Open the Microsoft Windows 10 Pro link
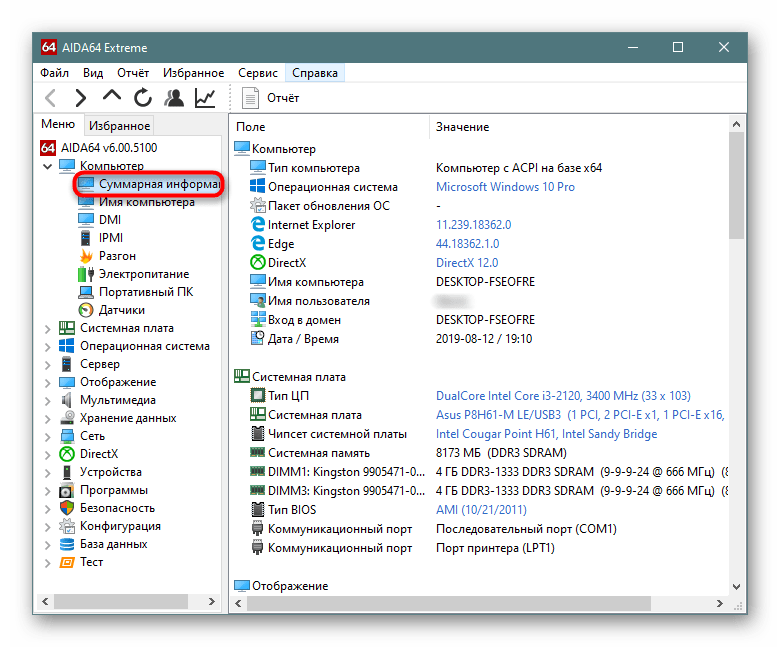The height and width of the screenshot is (647, 780). [505, 187]
